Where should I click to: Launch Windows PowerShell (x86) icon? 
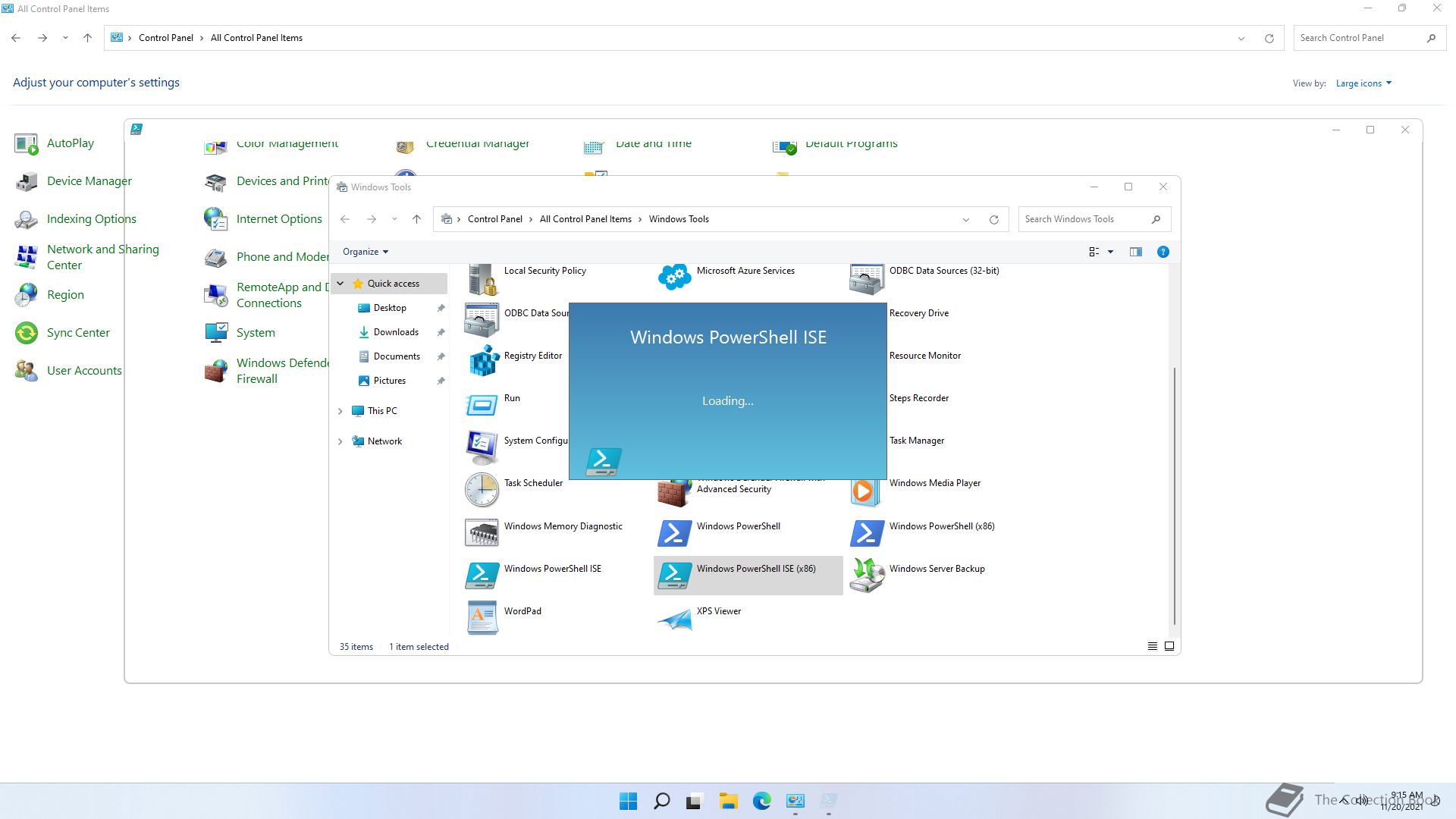tap(867, 532)
